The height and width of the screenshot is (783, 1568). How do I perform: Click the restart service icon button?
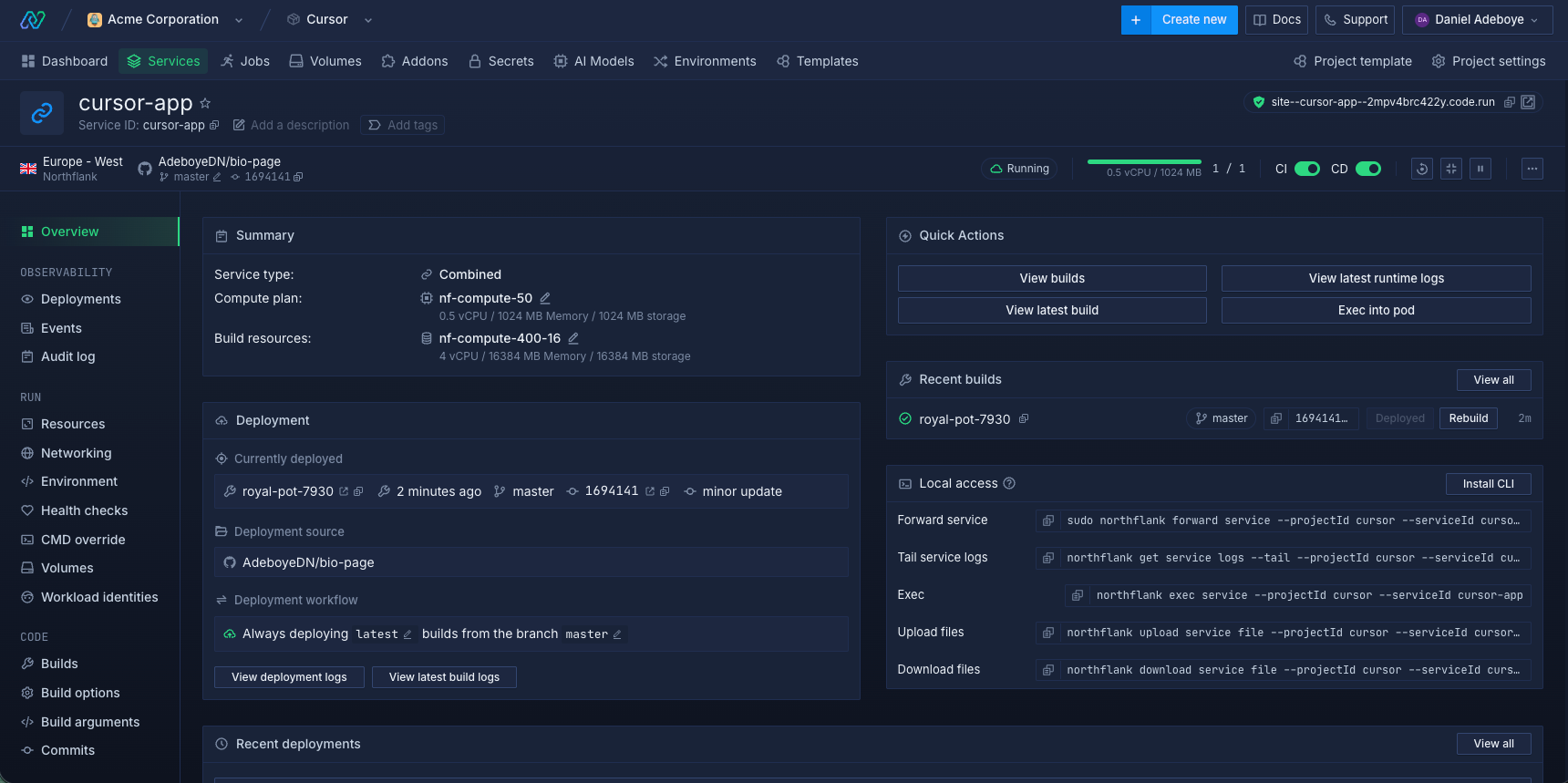(1422, 169)
